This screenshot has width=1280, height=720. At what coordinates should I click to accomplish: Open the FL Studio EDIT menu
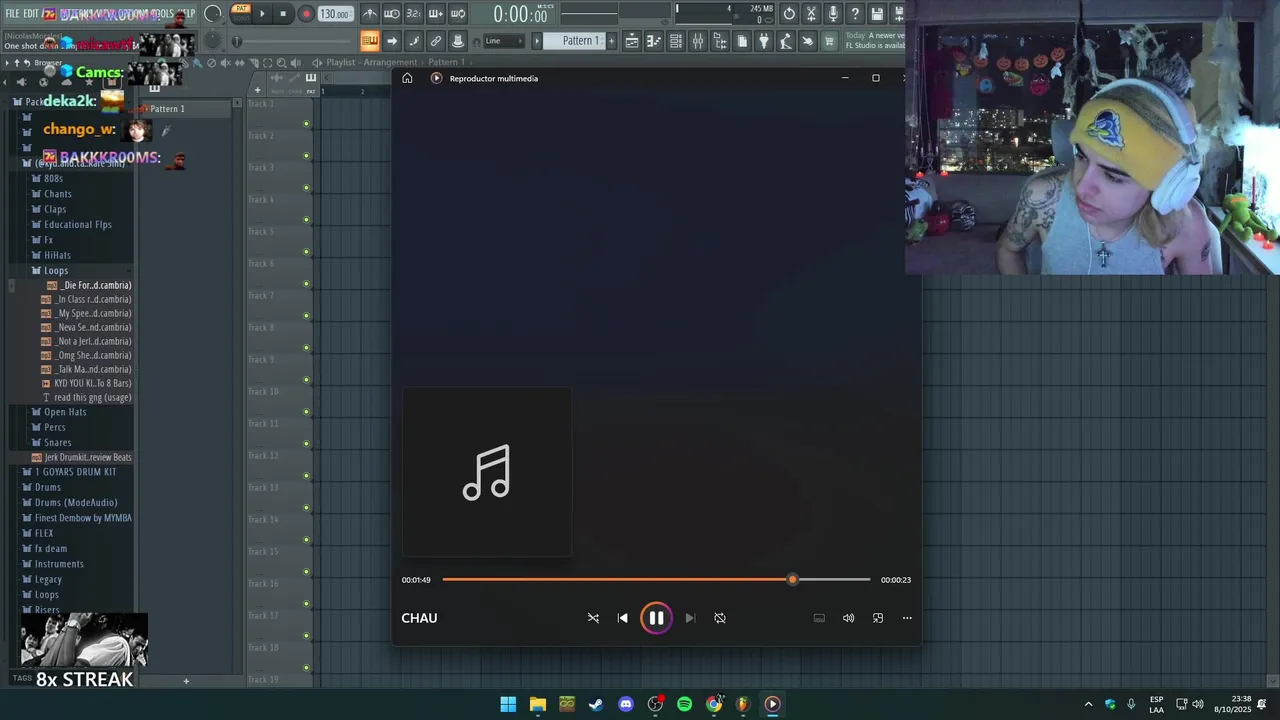31,14
